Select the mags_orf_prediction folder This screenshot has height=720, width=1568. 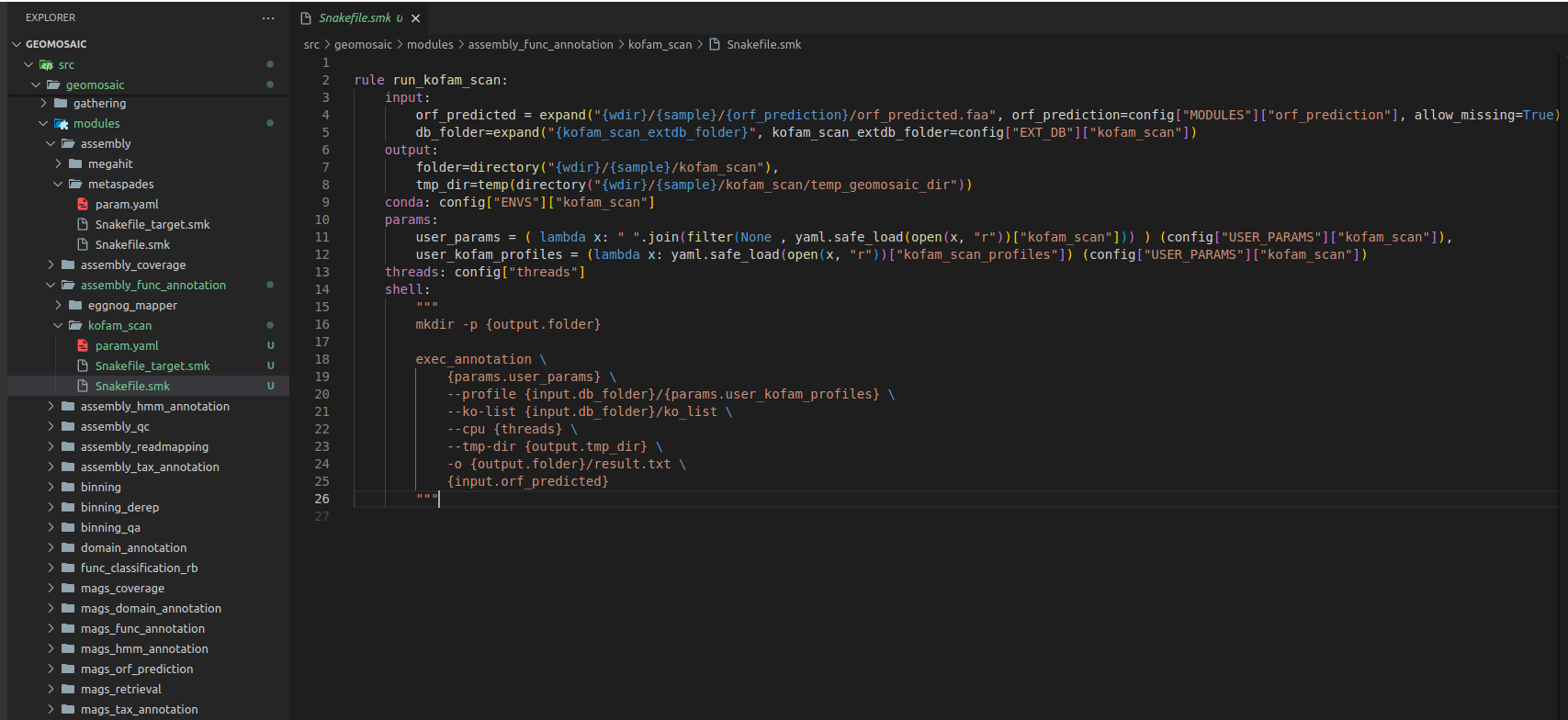pos(148,669)
